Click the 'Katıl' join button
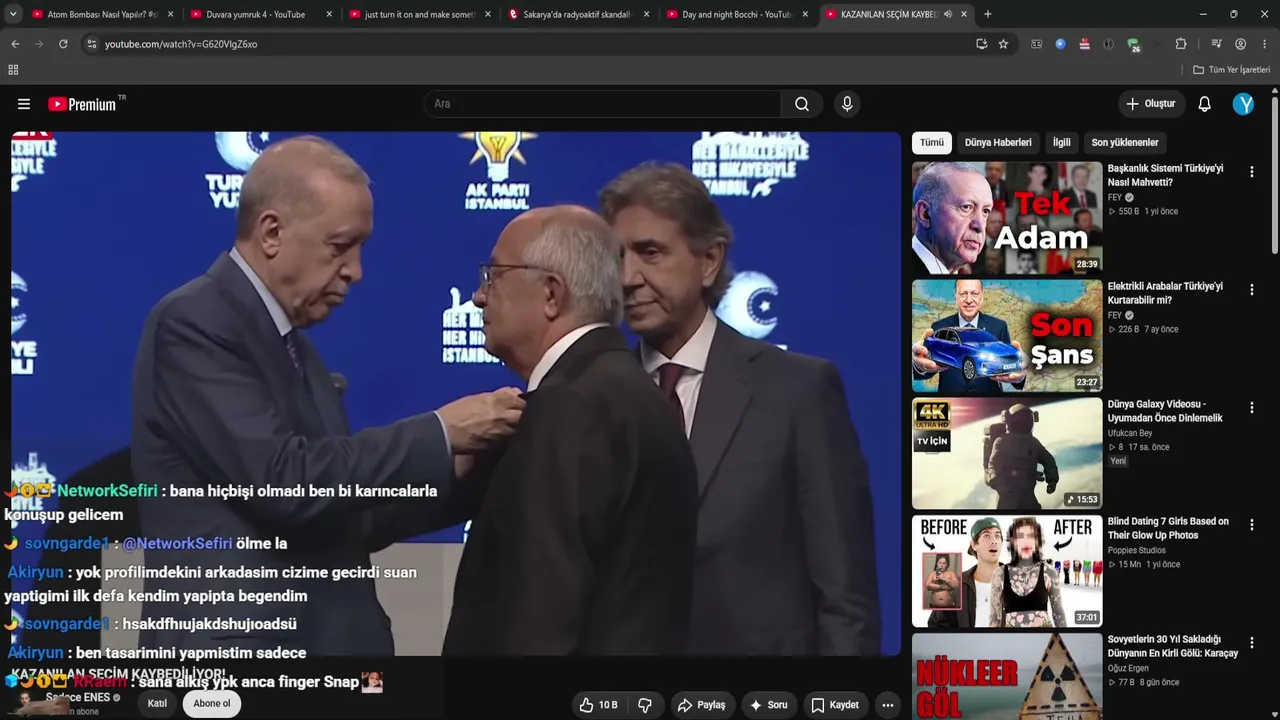This screenshot has width=1280, height=720. click(x=157, y=704)
